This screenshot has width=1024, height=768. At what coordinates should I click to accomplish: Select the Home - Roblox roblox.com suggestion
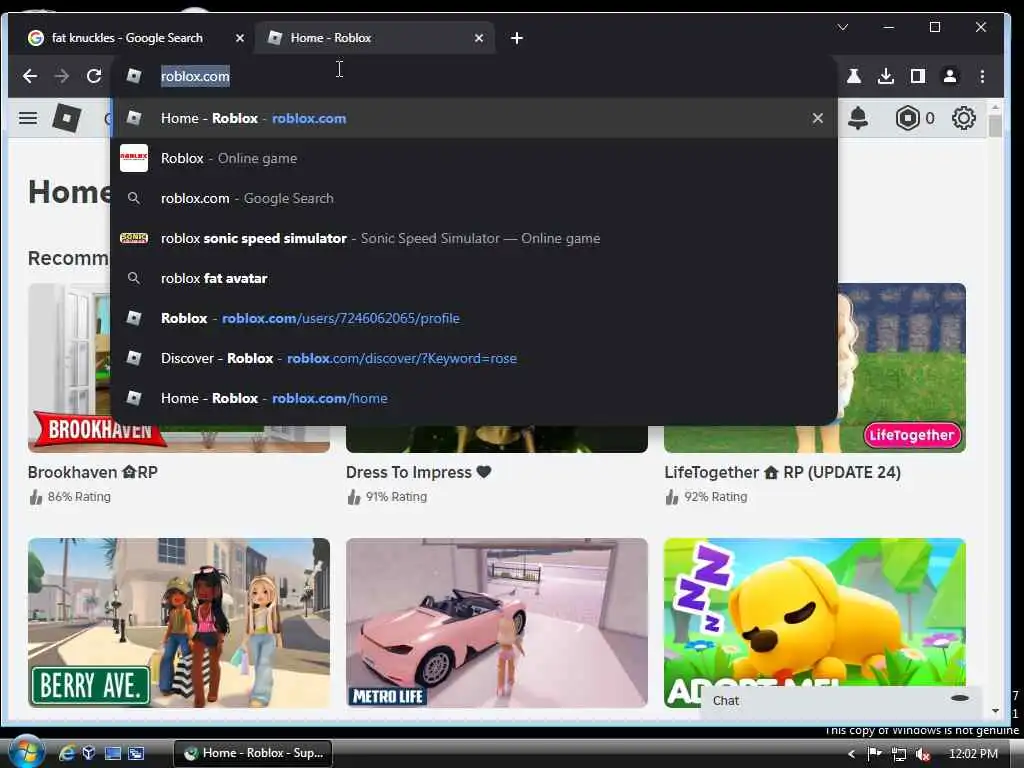[x=473, y=118]
